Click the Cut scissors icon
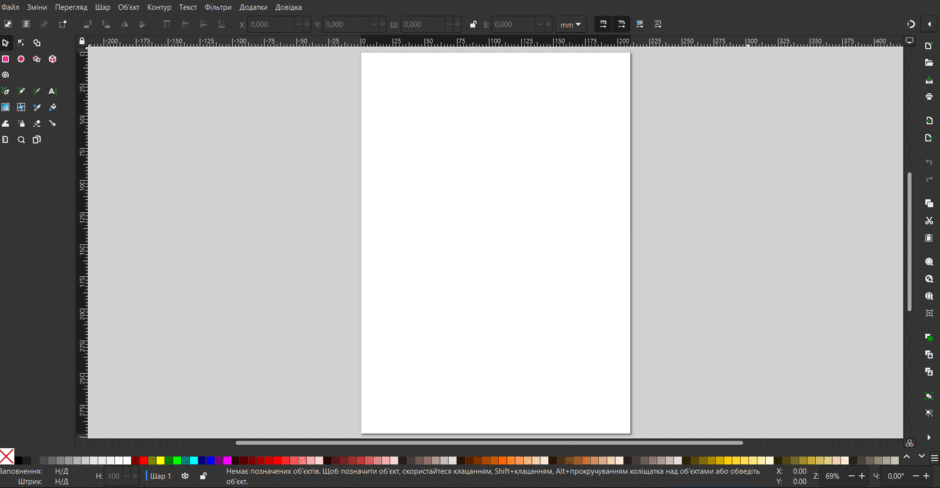Image resolution: width=940 pixels, height=488 pixels. tap(929, 221)
